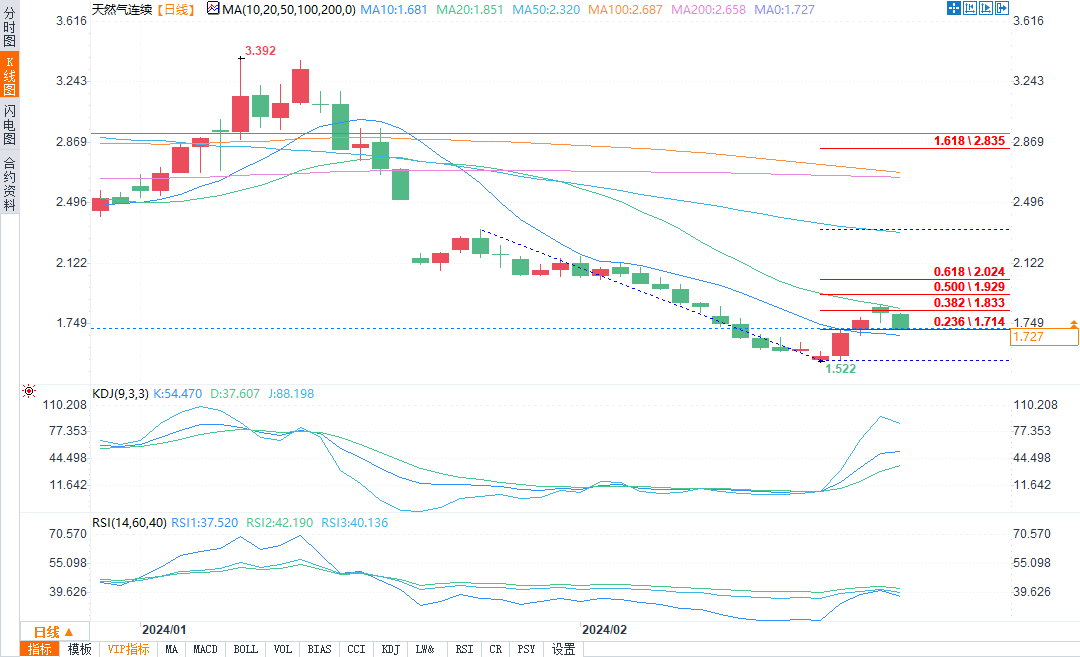Switch to the 模板 tab
Image resolution: width=1080 pixels, height=657 pixels.
coord(80,649)
